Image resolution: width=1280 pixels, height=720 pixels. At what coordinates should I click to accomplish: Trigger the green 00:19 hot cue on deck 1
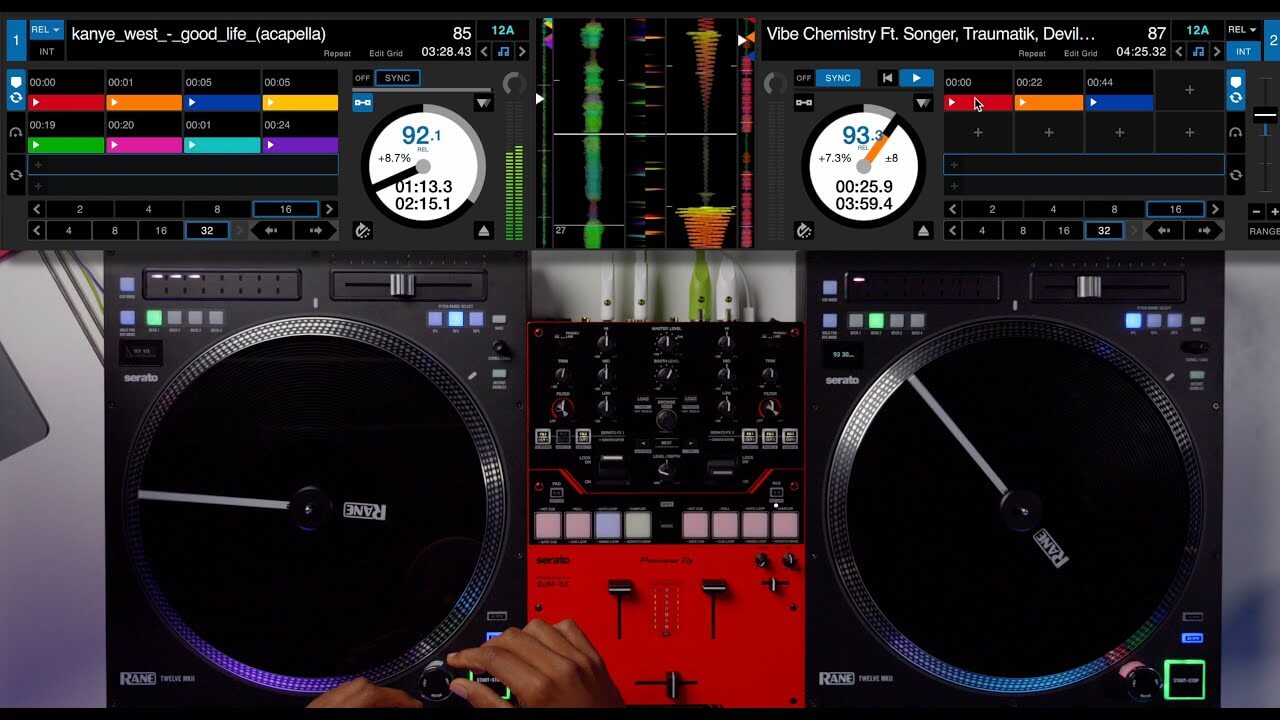[x=67, y=145]
